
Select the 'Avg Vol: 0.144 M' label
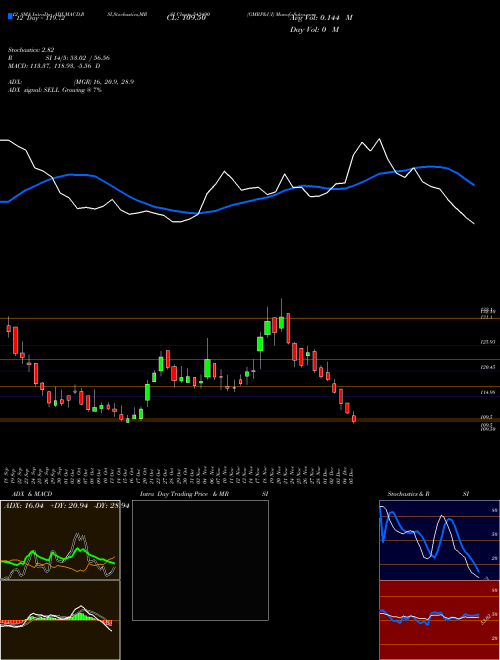[321, 18]
